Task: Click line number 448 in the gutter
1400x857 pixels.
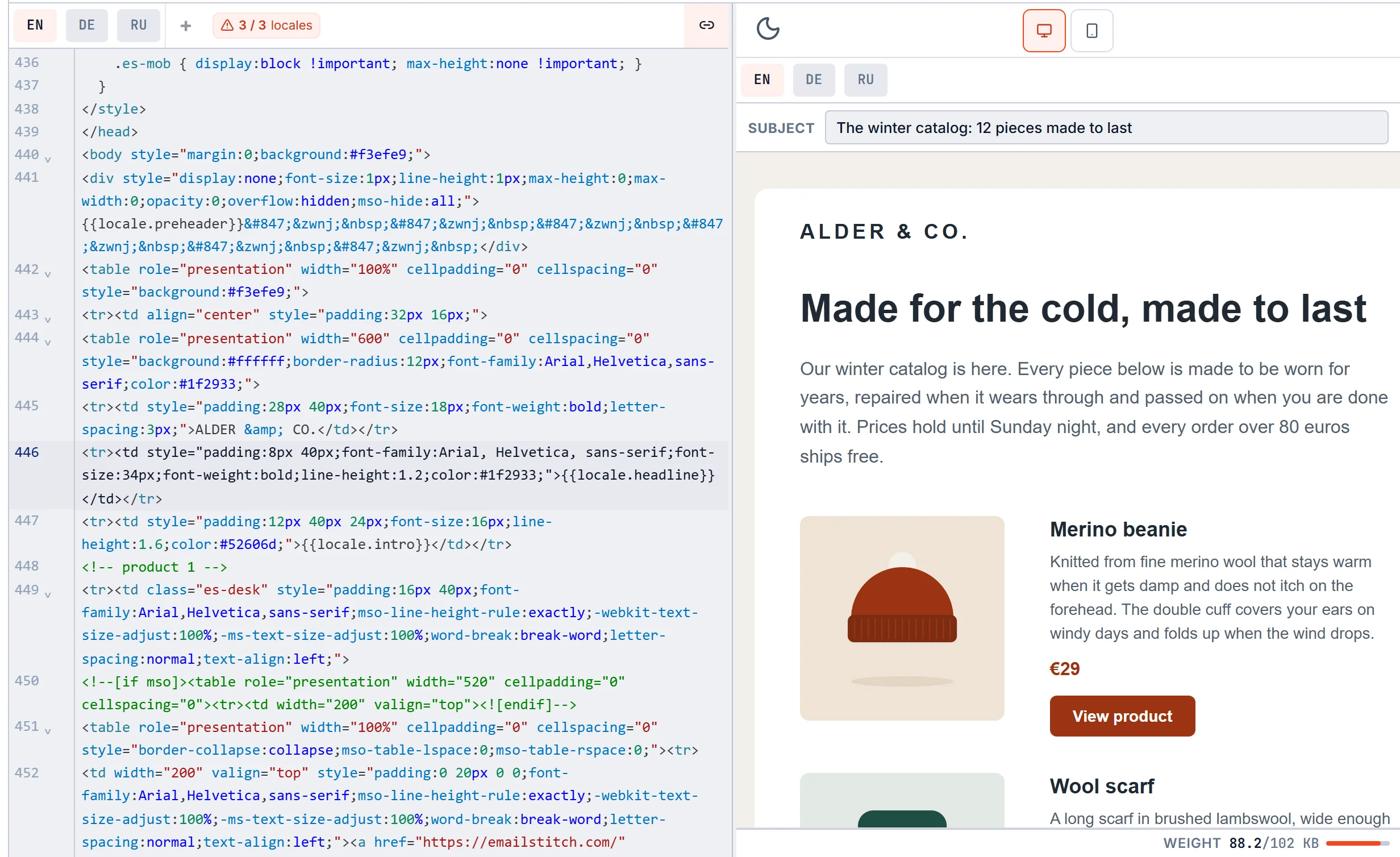Action: 27,566
